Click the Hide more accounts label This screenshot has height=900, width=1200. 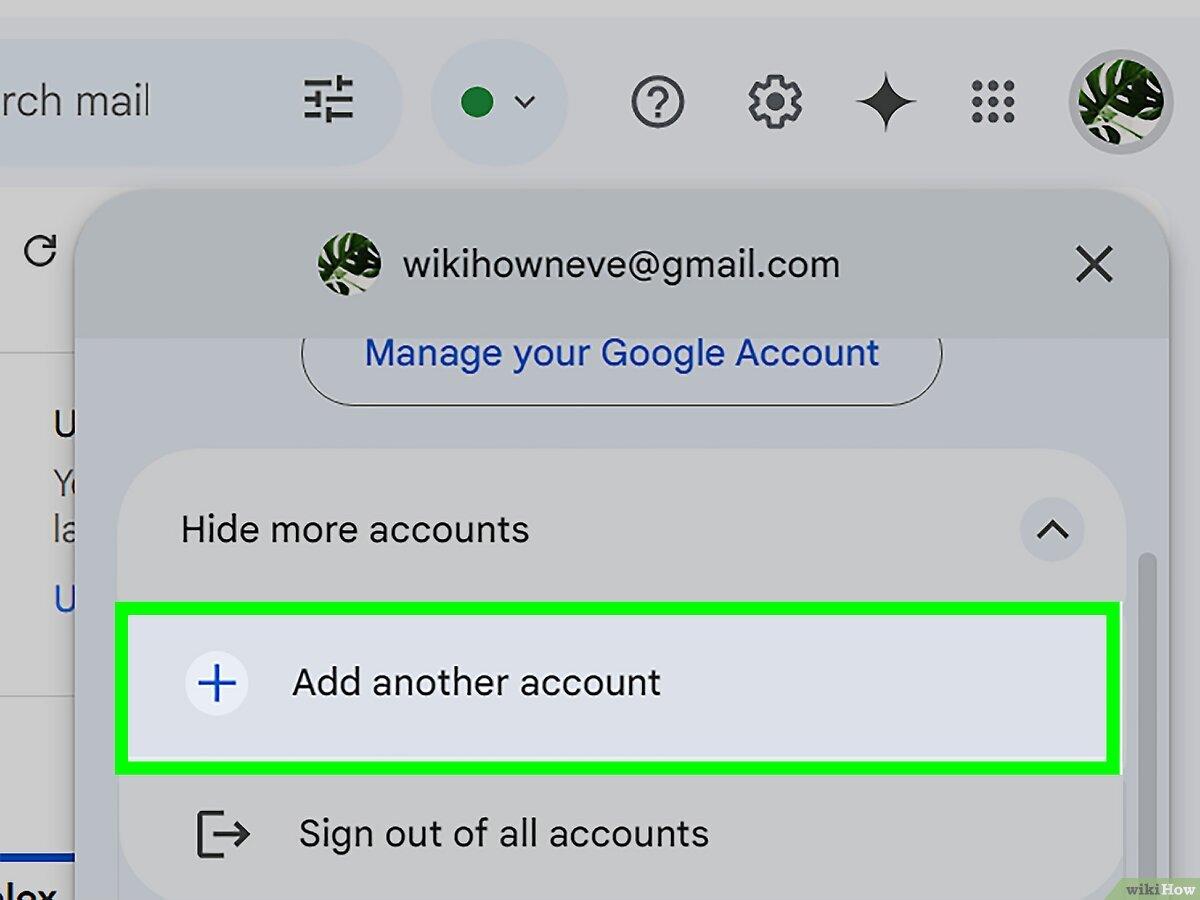pos(355,529)
